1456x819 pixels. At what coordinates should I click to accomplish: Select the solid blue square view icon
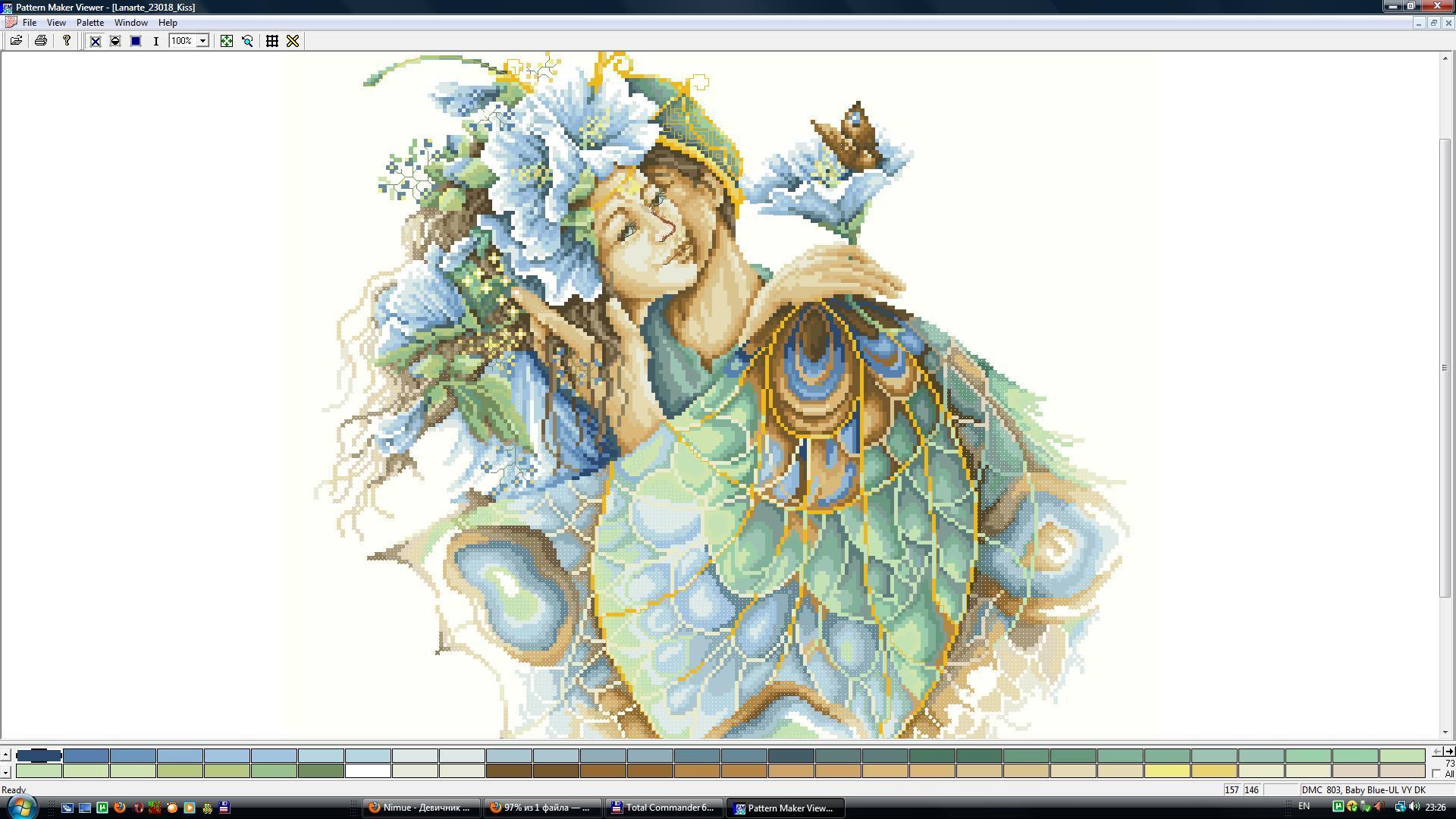(x=136, y=41)
